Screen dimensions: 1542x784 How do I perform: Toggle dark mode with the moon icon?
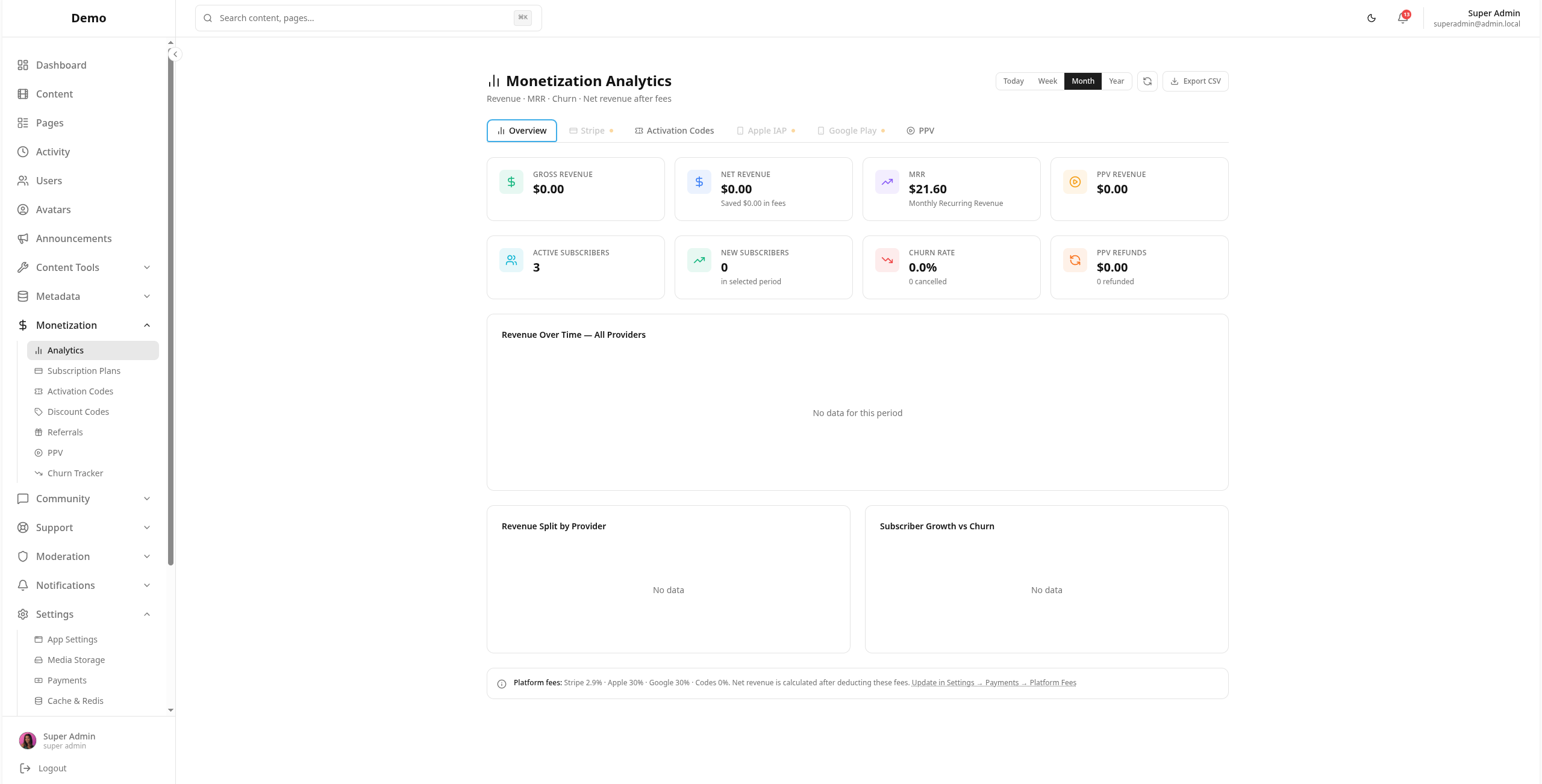1372,18
